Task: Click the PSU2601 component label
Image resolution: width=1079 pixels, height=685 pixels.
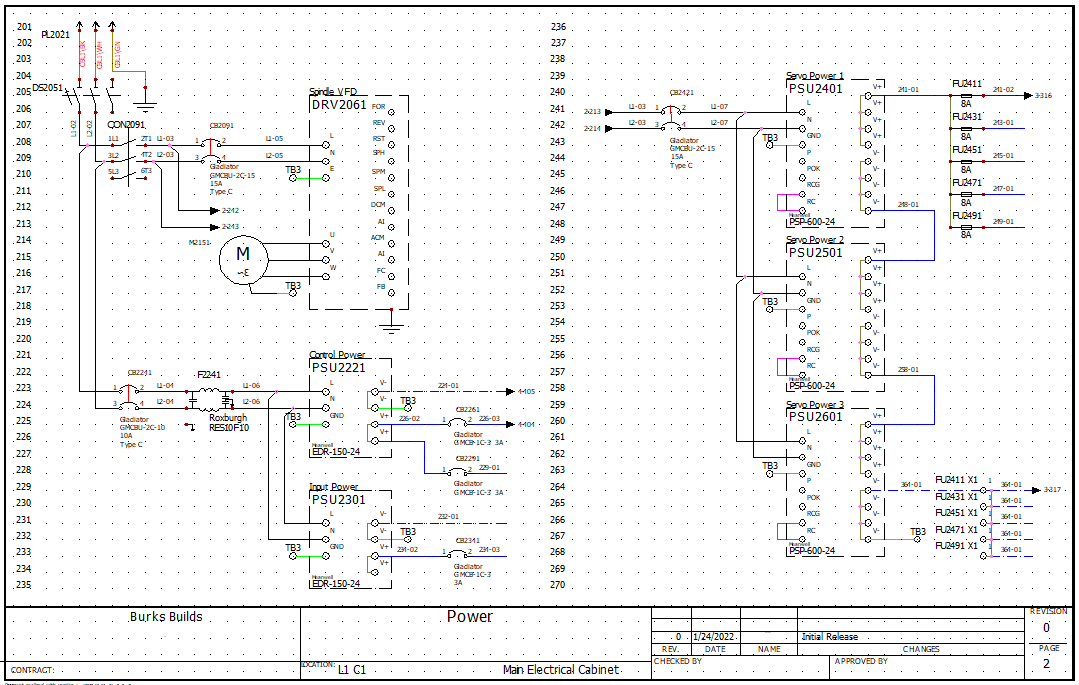Action: tap(815, 417)
